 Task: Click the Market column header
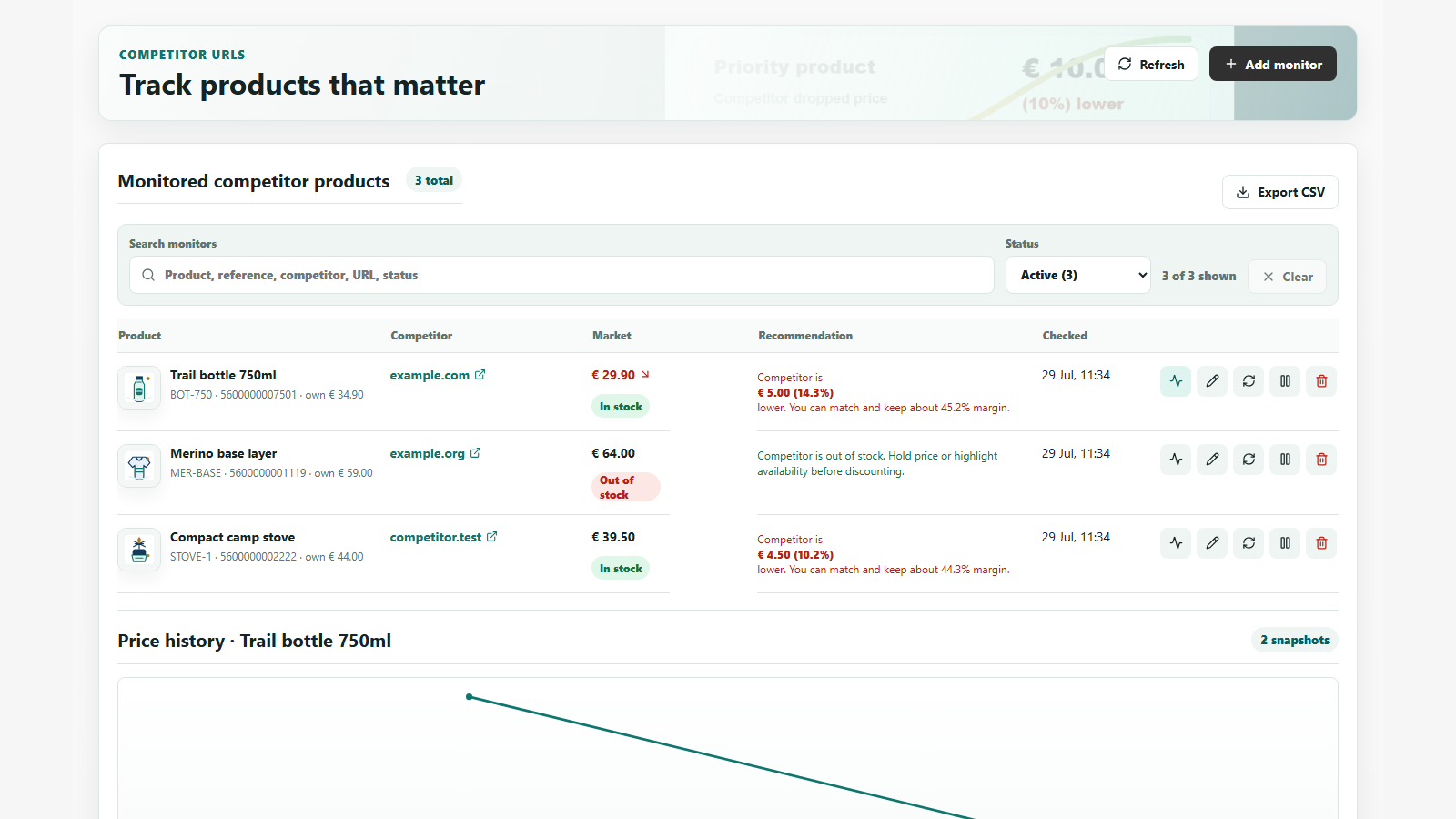(612, 336)
